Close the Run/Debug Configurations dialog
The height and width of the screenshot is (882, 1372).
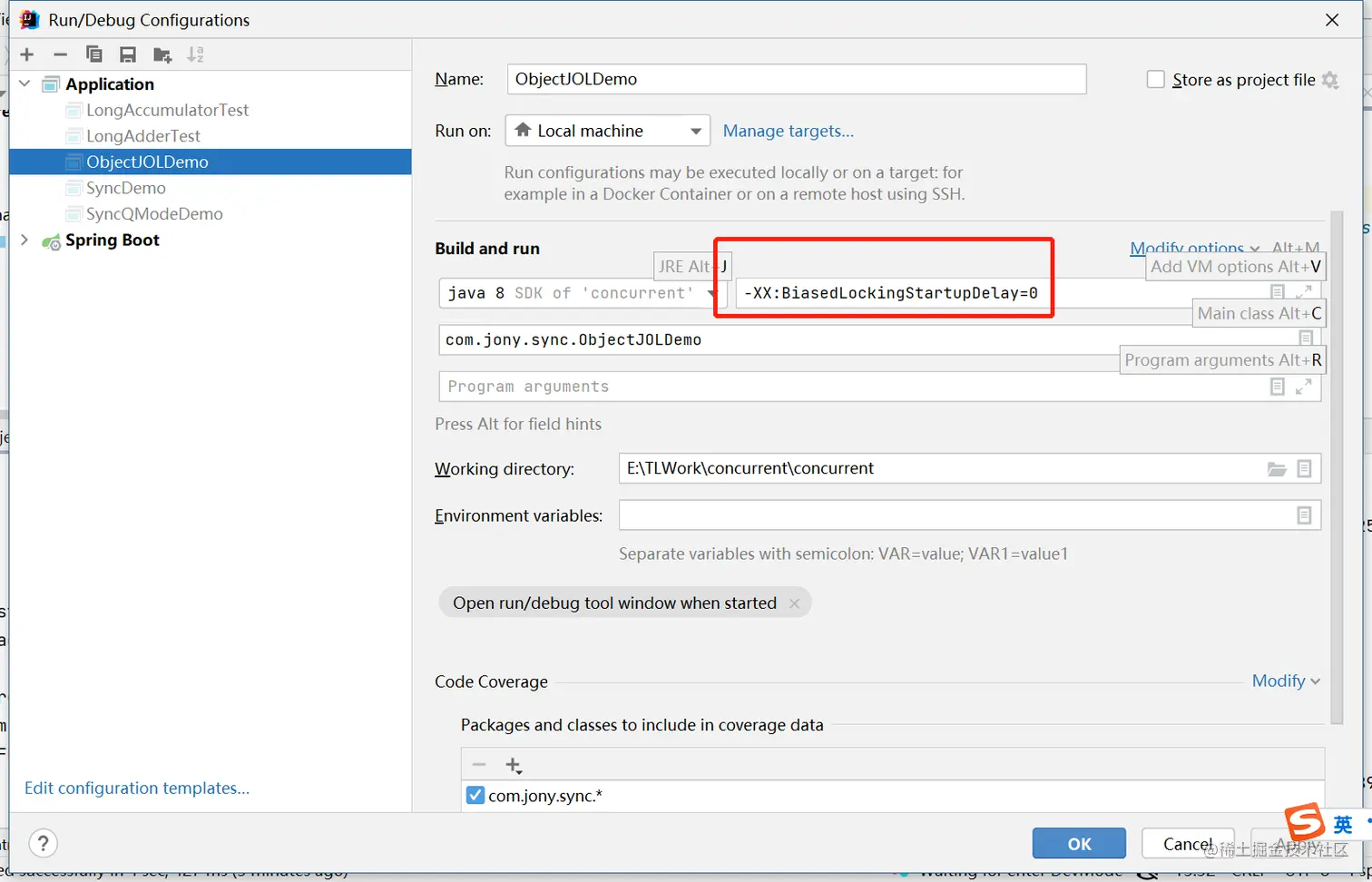pyautogui.click(x=1332, y=20)
